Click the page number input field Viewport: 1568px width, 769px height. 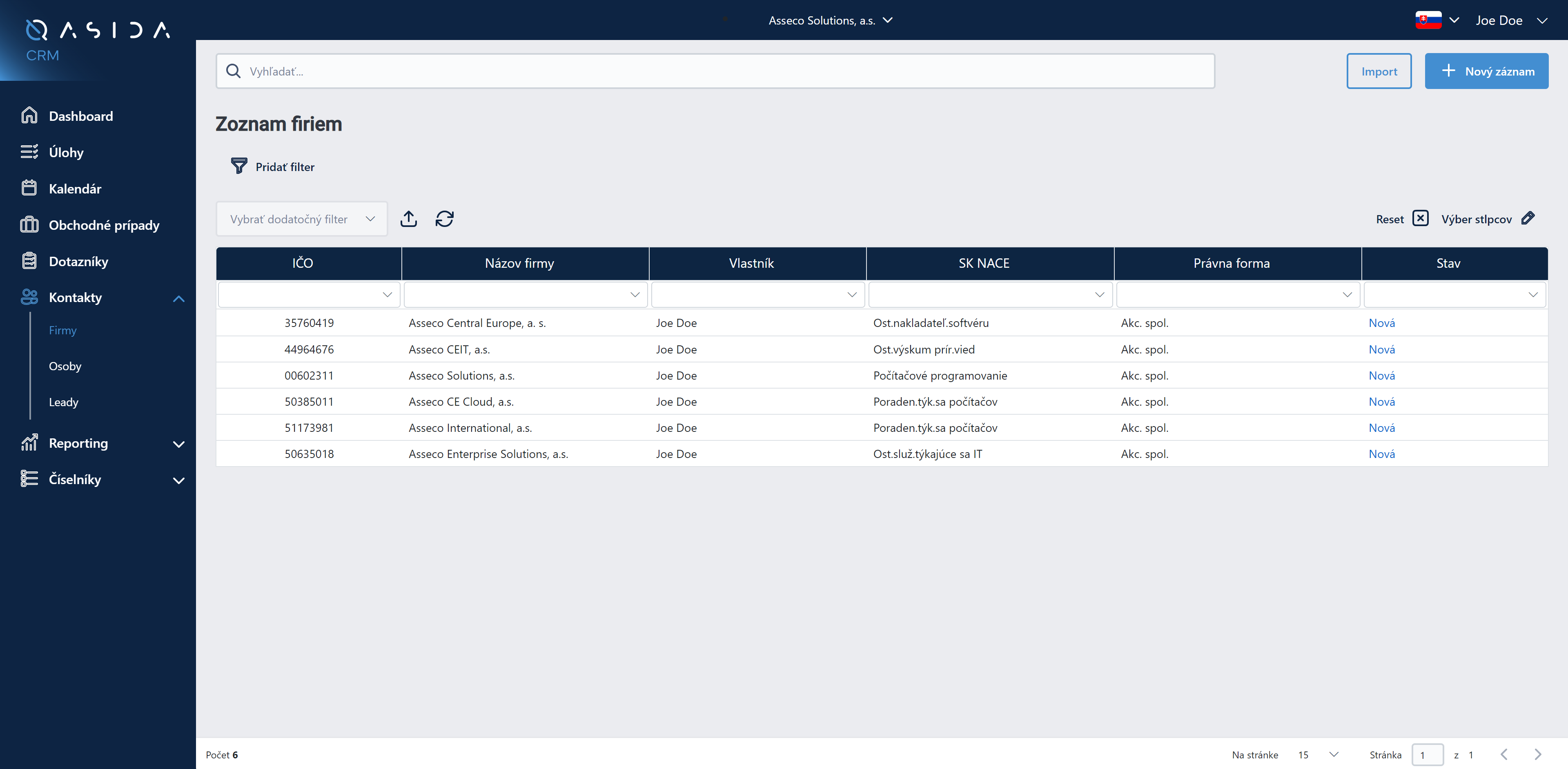point(1428,754)
